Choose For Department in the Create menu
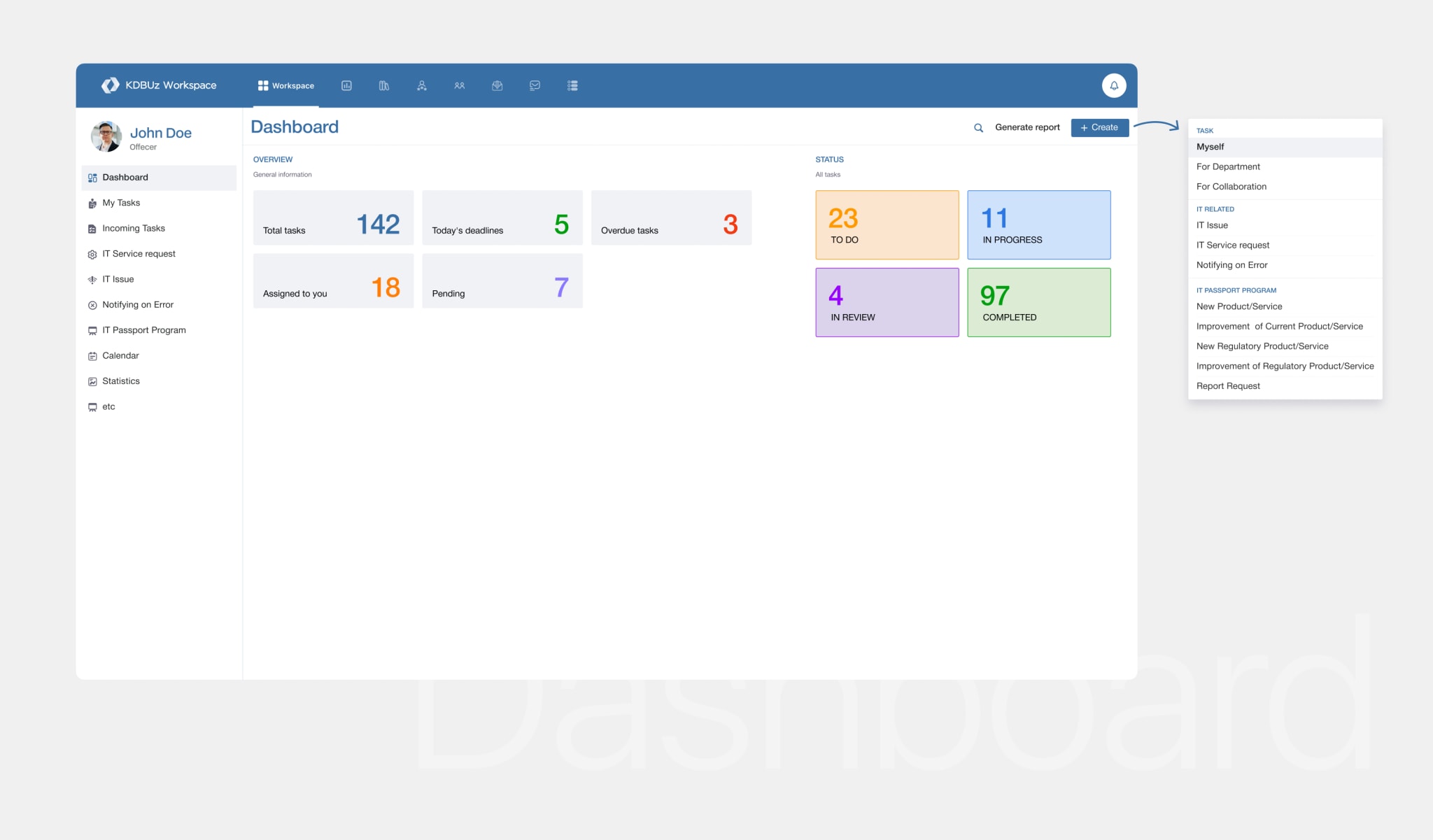The width and height of the screenshot is (1433, 840). (1285, 166)
